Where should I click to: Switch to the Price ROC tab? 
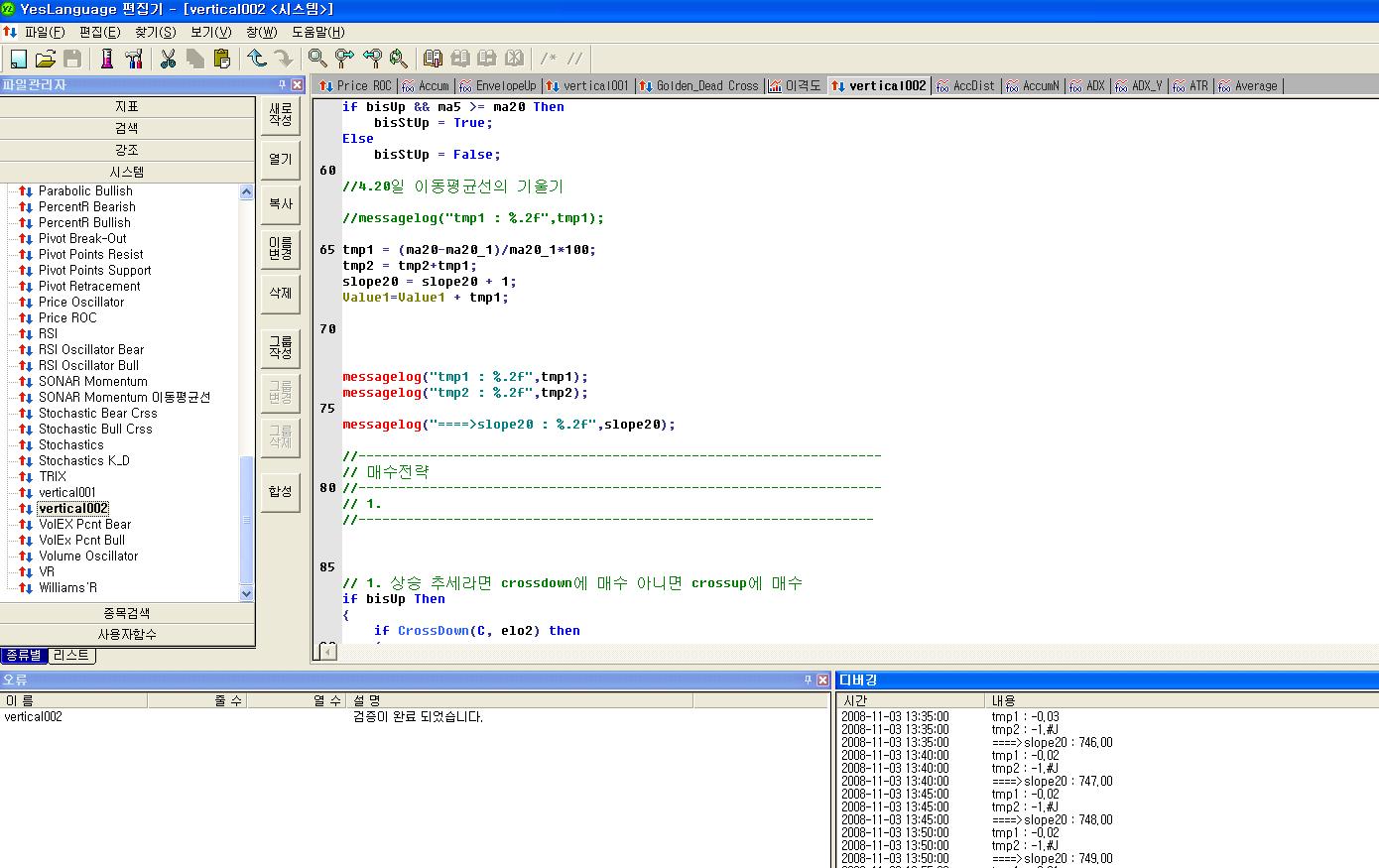(356, 85)
